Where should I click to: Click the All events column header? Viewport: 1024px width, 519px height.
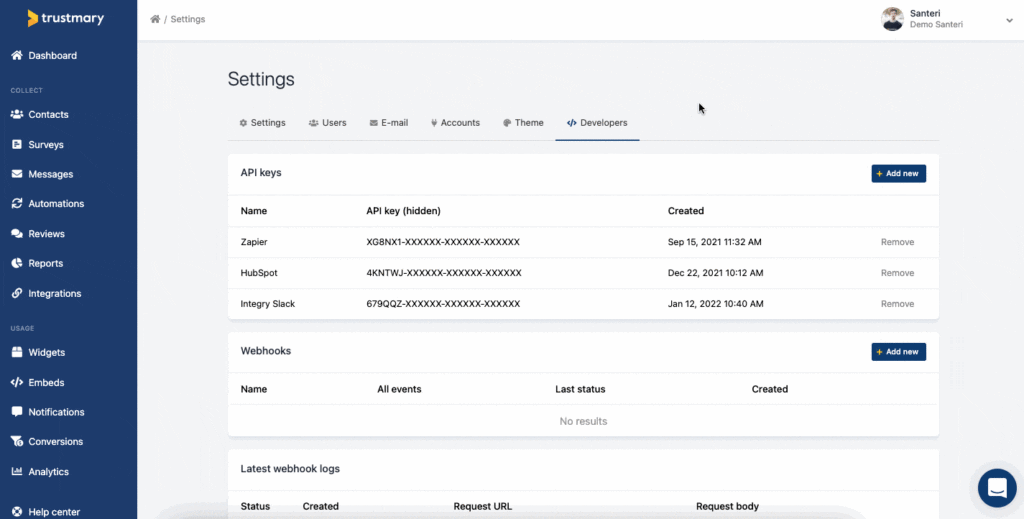[x=399, y=389]
